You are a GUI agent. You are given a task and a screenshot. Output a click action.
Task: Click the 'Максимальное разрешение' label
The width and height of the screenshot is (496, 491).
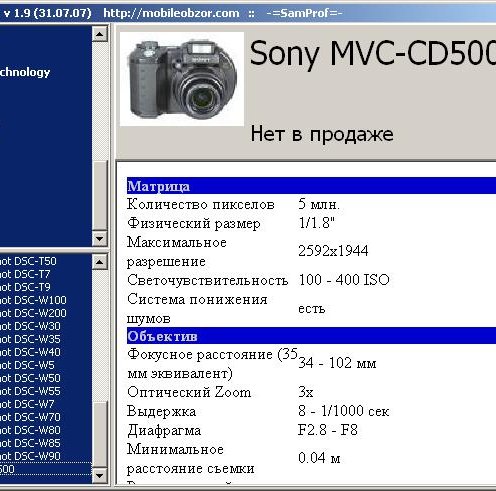point(177,252)
